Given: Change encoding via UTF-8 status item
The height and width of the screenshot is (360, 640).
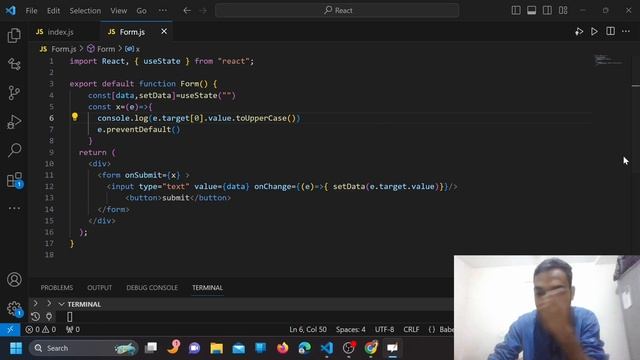Looking at the screenshot, I should [x=384, y=329].
